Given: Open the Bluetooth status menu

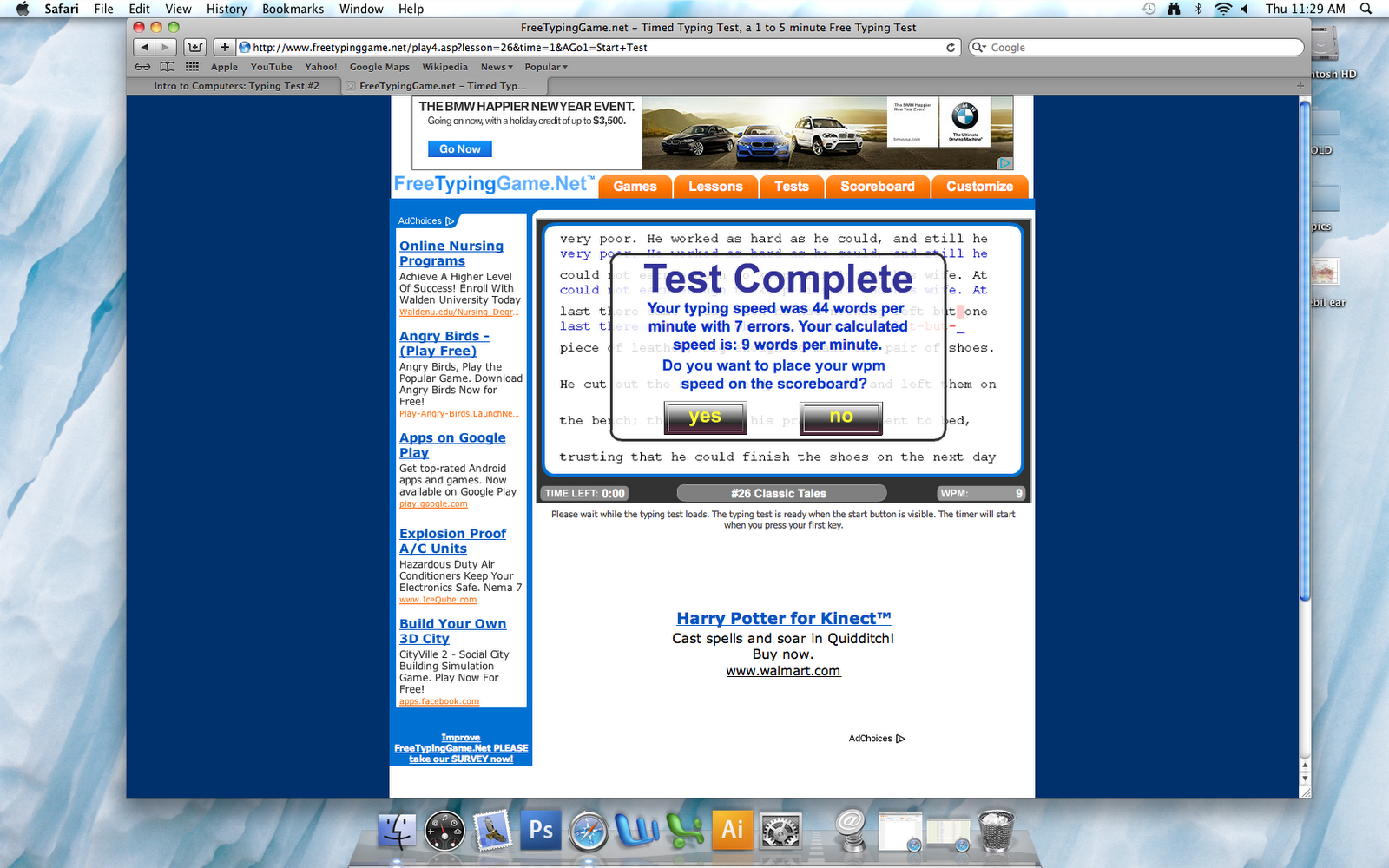Looking at the screenshot, I should pos(1198,9).
